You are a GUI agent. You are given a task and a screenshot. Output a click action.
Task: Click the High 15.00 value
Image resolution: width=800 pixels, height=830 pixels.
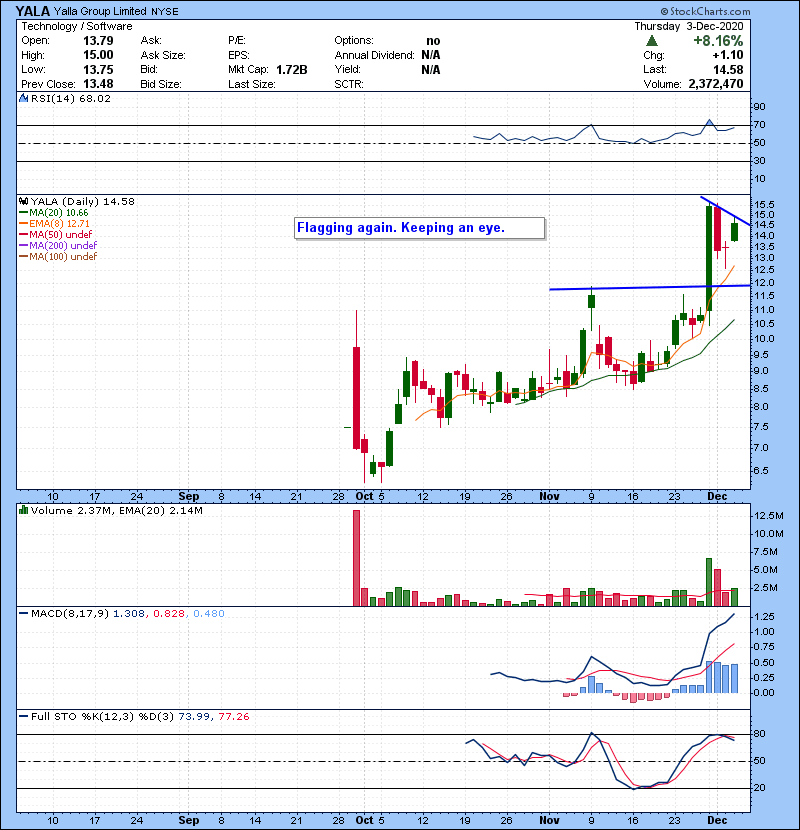(x=98, y=55)
